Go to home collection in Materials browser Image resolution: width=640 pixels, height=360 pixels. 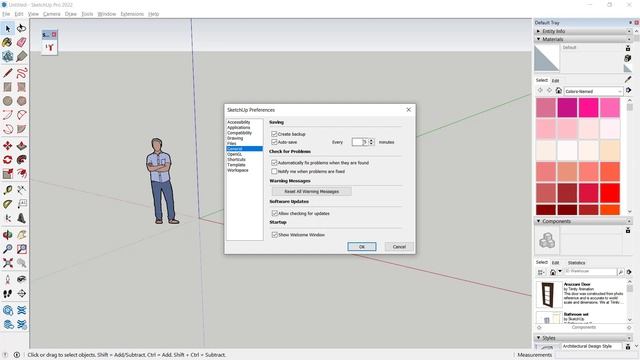click(x=558, y=91)
